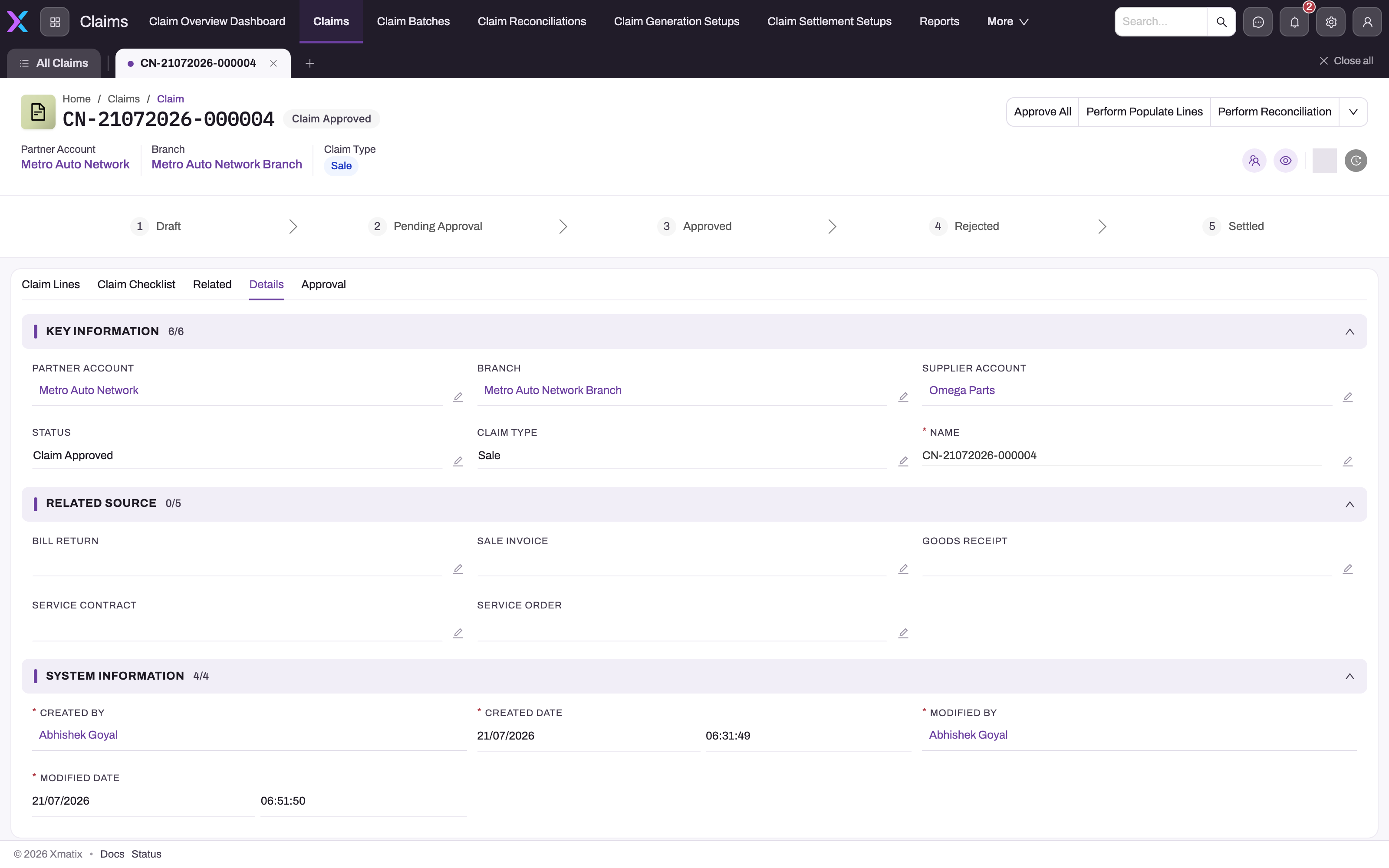Open the app launcher grid icon
Image resolution: width=1389 pixels, height=868 pixels.
(55, 22)
